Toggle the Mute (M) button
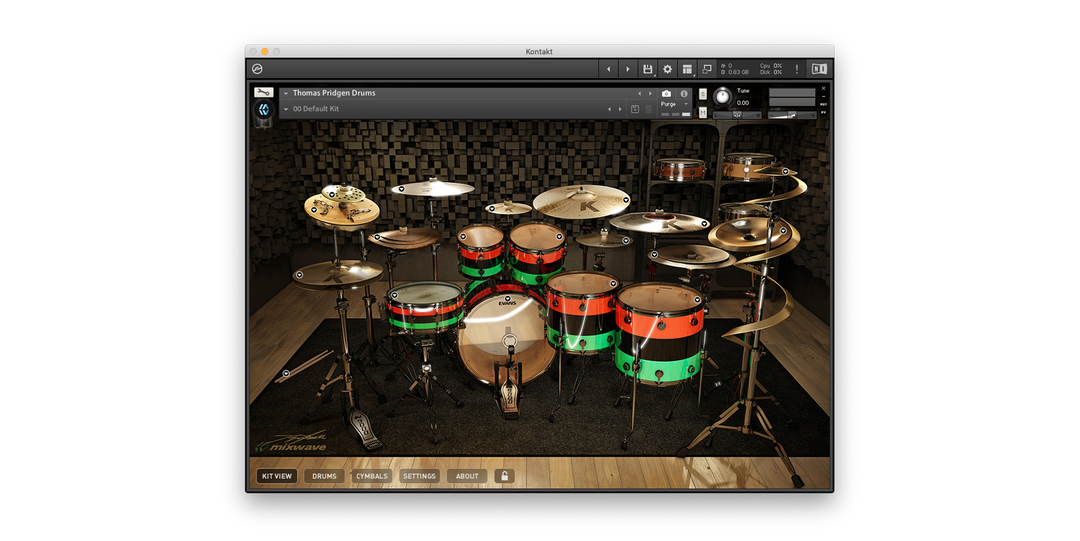 coord(703,111)
